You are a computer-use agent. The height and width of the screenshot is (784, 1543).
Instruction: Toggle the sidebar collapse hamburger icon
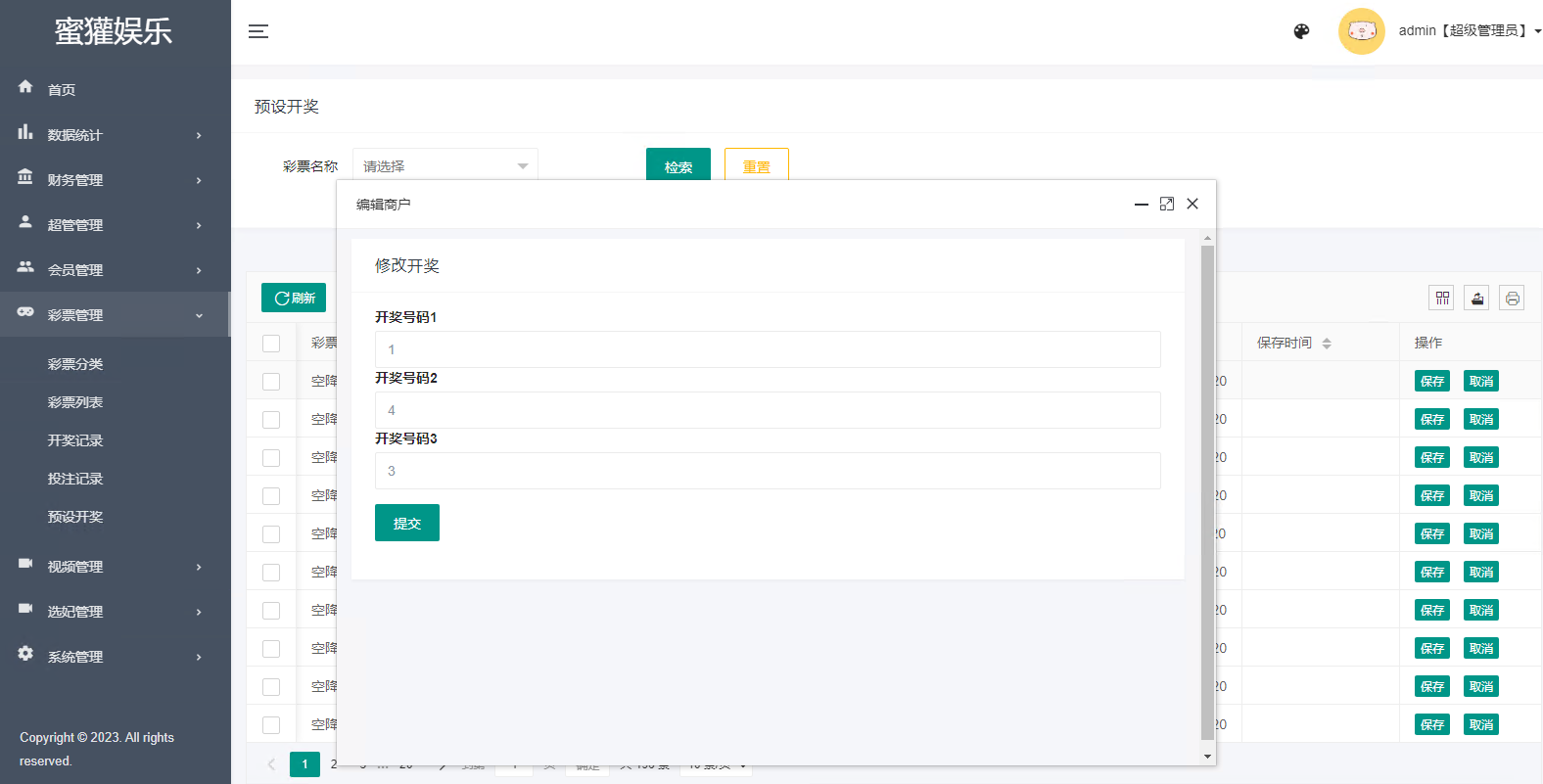(258, 31)
